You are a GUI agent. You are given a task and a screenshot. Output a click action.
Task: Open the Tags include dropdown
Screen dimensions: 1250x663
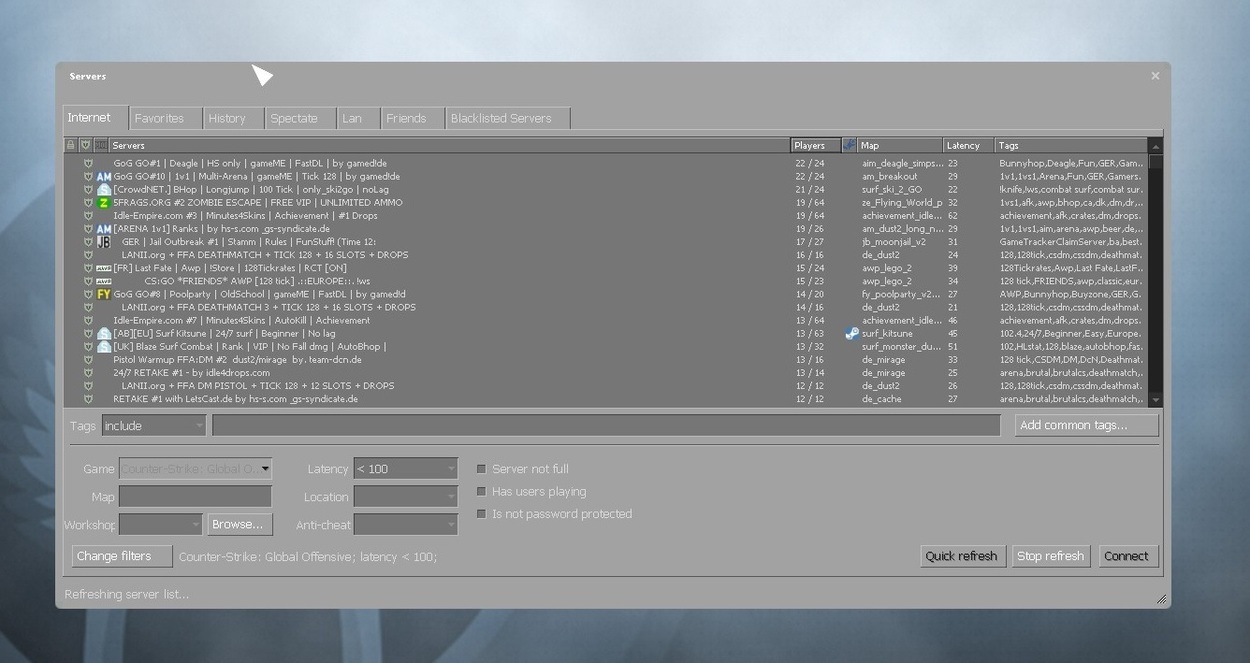(x=154, y=426)
